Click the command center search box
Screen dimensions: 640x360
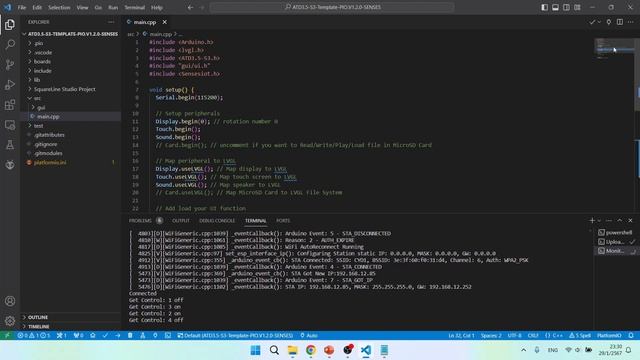pos(332,7)
